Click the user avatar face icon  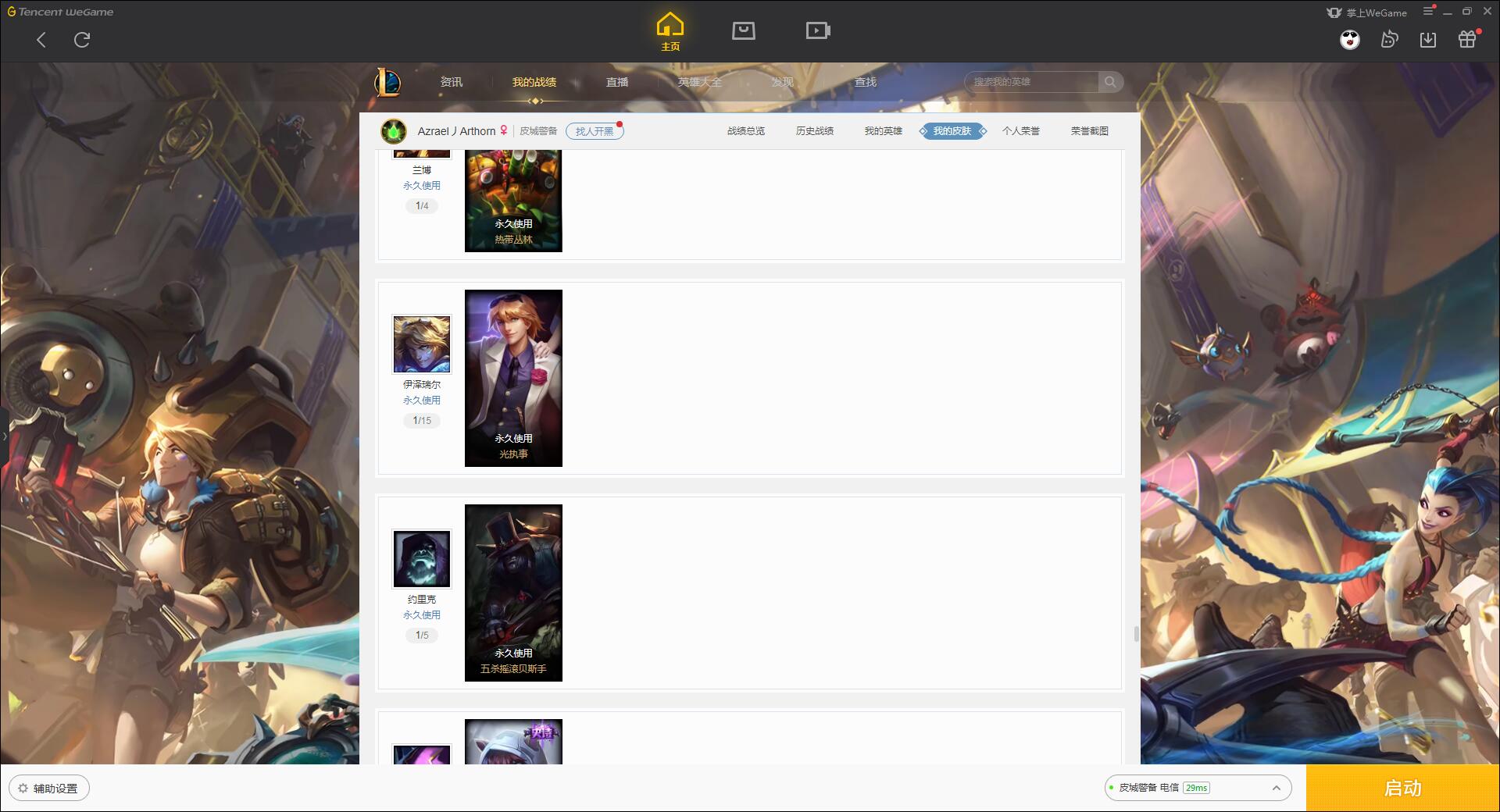[1350, 39]
